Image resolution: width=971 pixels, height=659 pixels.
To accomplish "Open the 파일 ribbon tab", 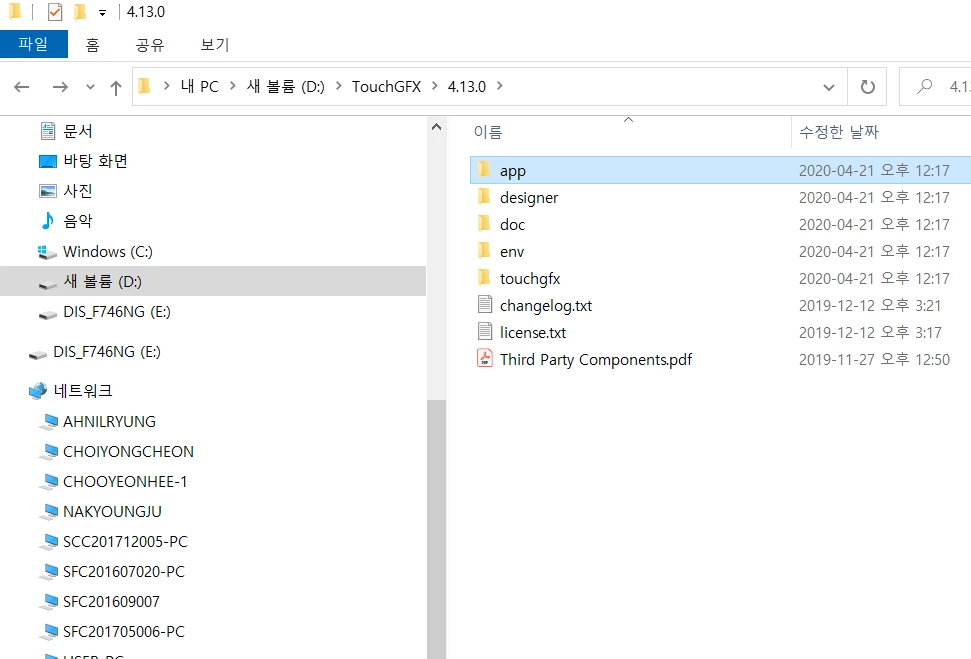I will (x=33, y=44).
